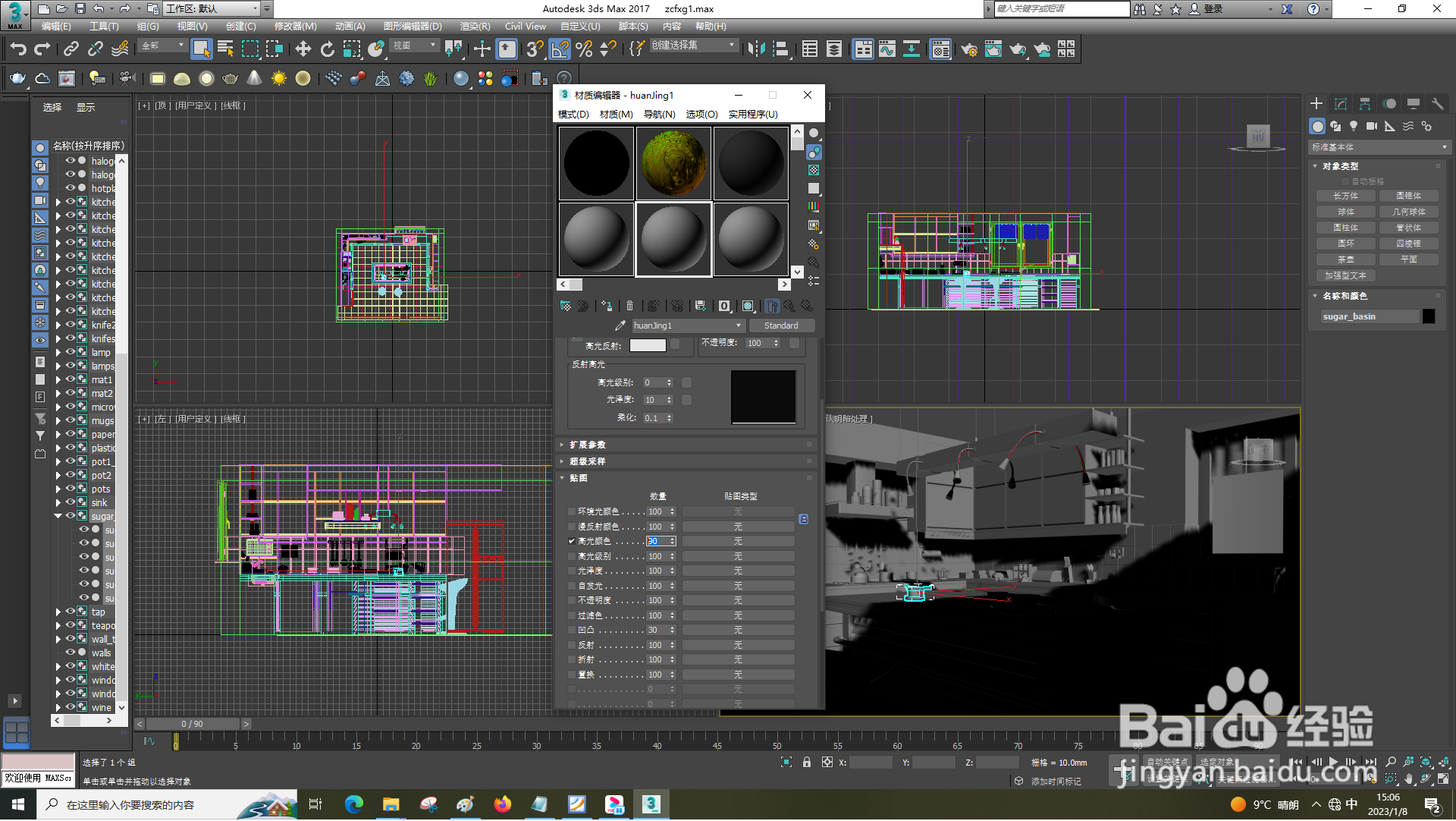This screenshot has height=821, width=1456.
Task: Activate the Select and Rotate tool
Action: point(328,49)
